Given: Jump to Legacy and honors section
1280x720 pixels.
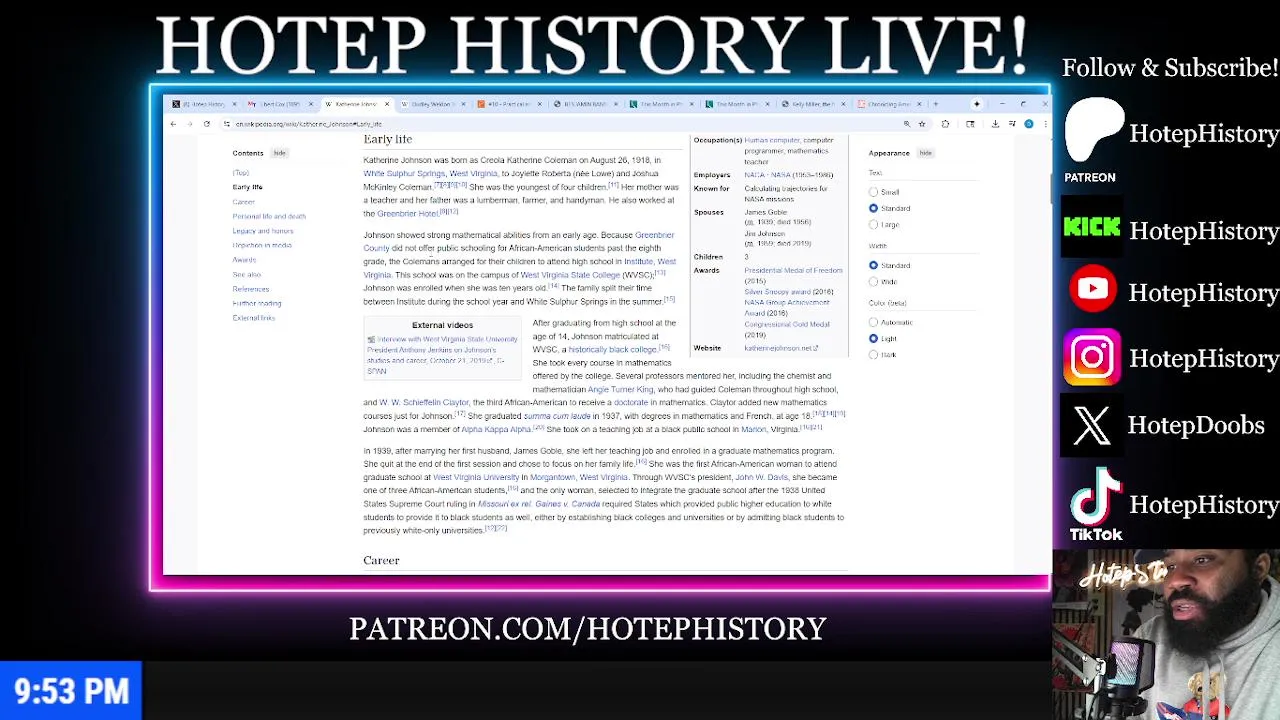Looking at the screenshot, I should coord(263,231).
